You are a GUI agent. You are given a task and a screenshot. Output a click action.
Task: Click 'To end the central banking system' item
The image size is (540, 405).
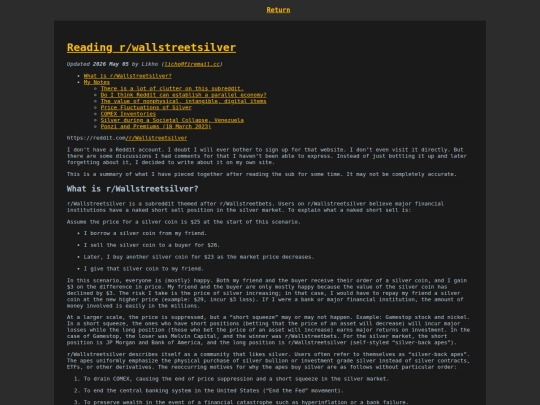tap(214, 391)
